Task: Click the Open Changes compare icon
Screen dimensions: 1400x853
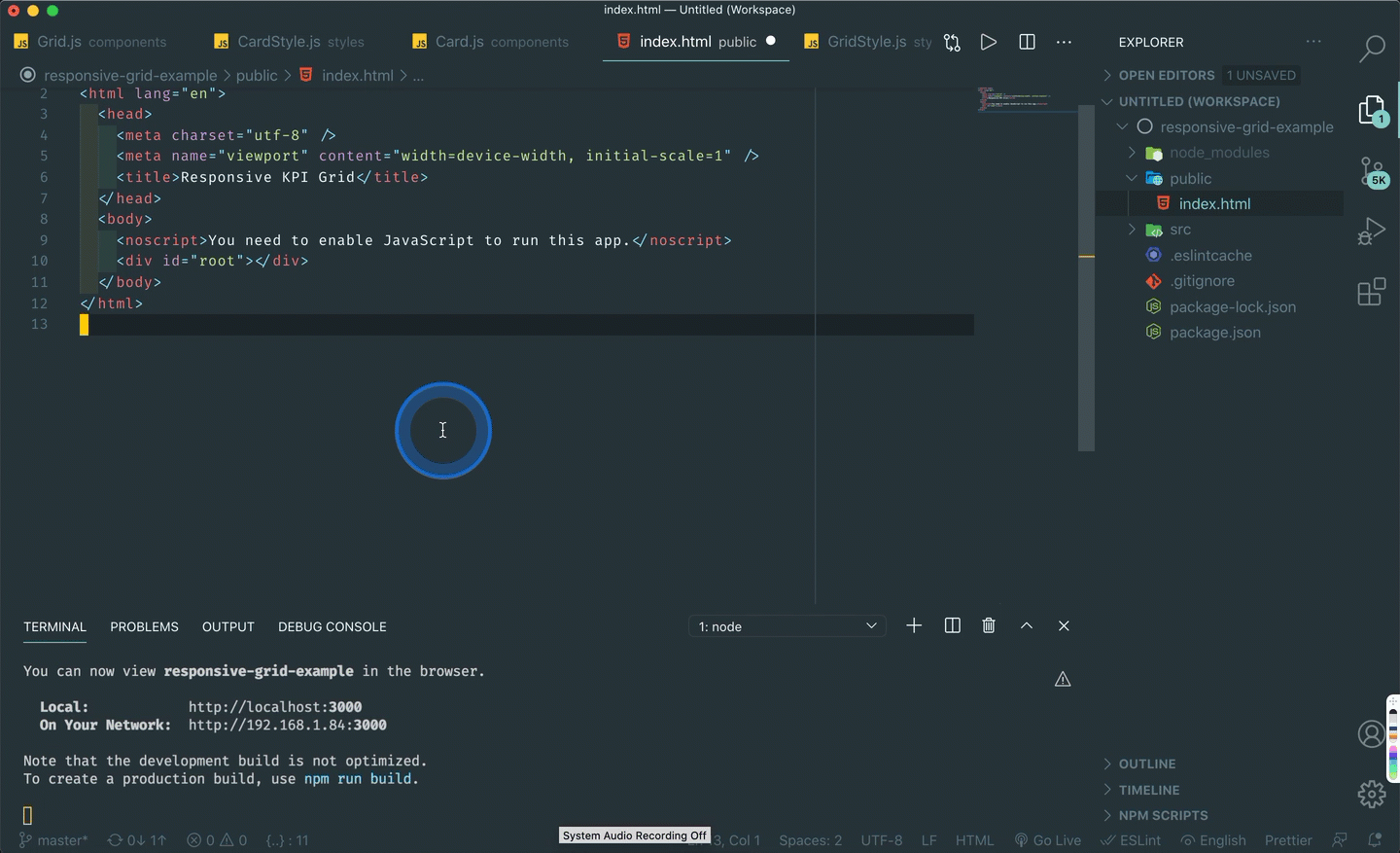Action: 952,42
